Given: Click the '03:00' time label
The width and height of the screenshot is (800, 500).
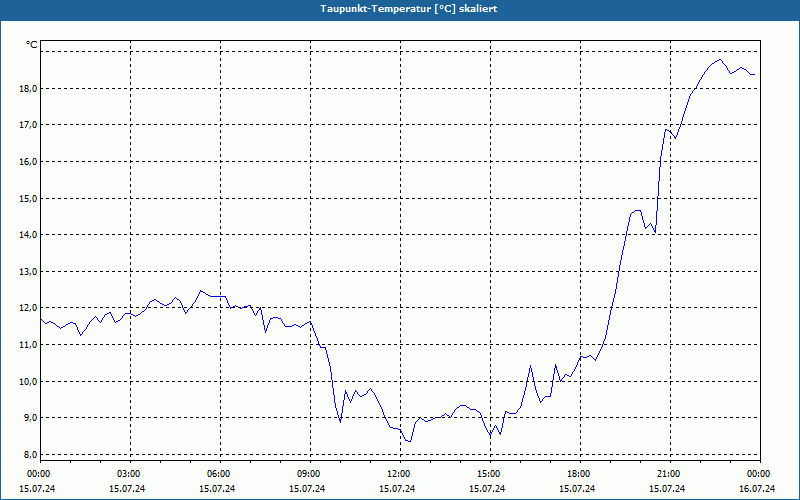Looking at the screenshot, I should 128,474.
